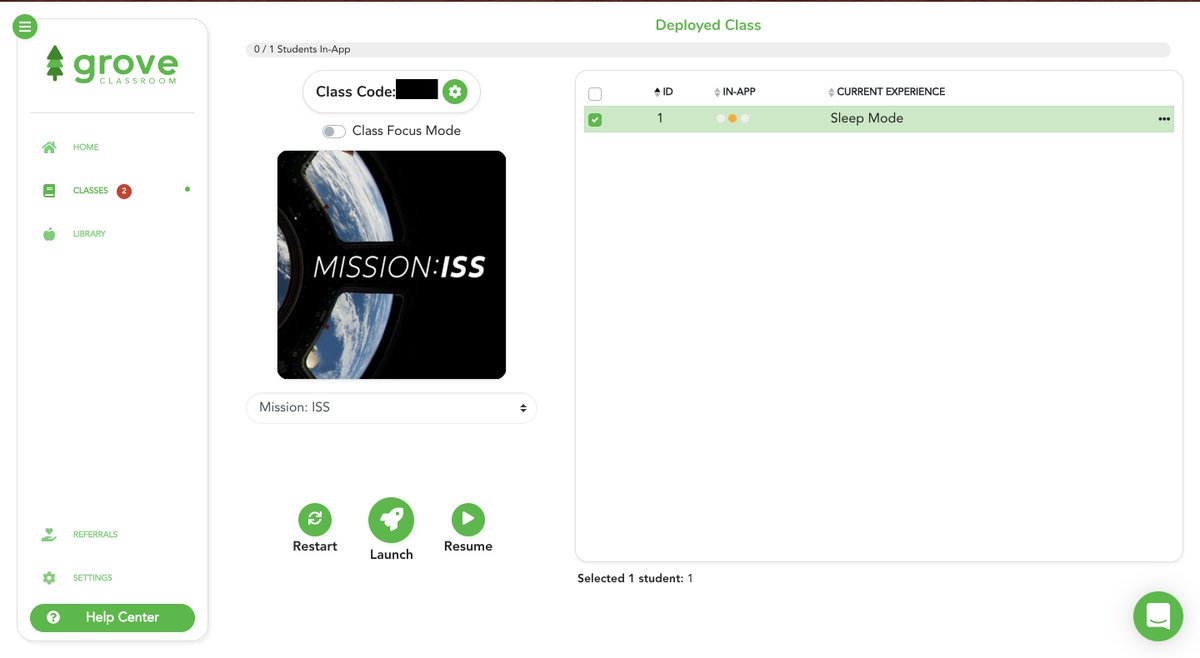Click the Launch label
Image resolution: width=1200 pixels, height=658 pixels.
[391, 554]
